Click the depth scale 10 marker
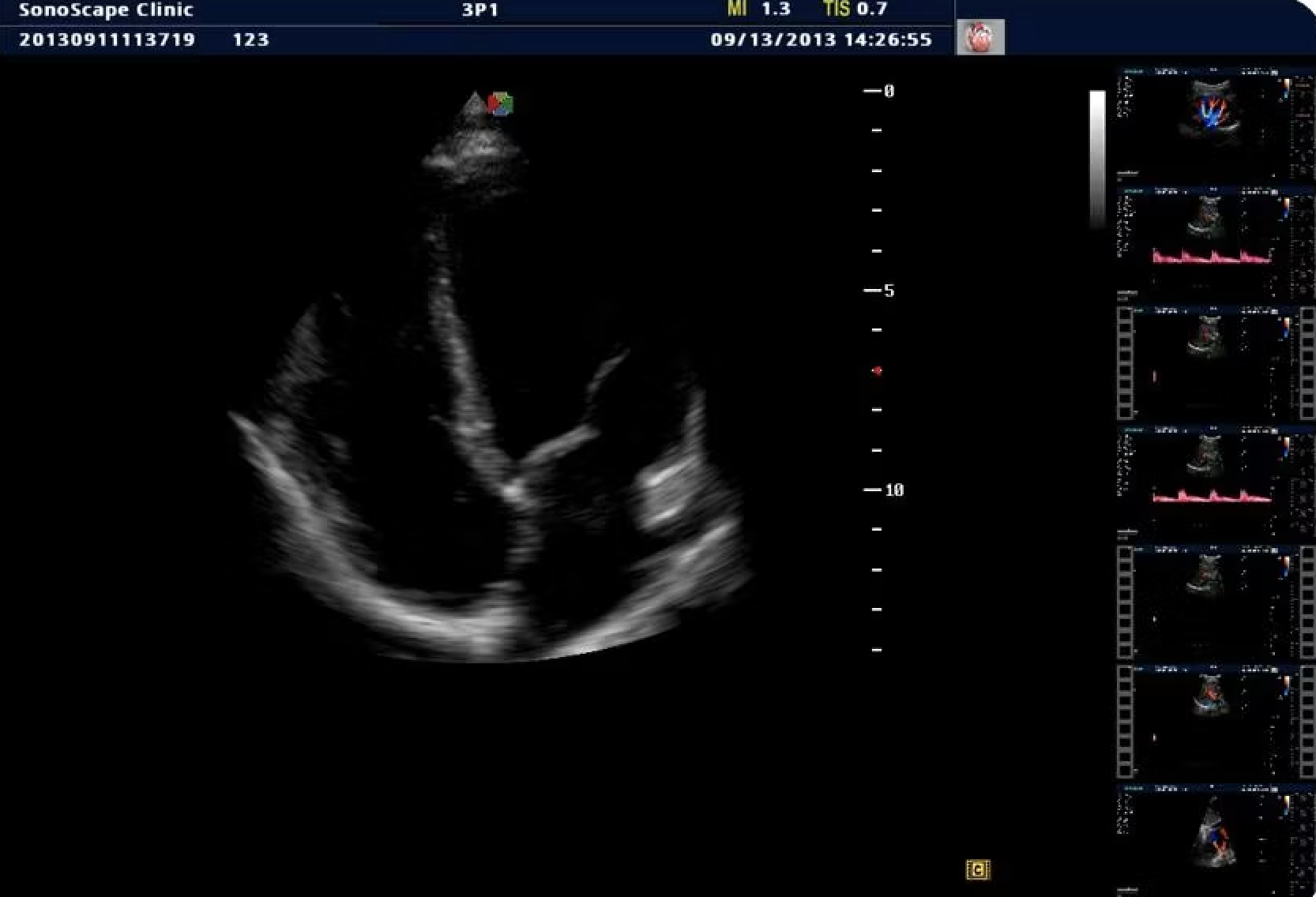1316x897 pixels. point(883,490)
